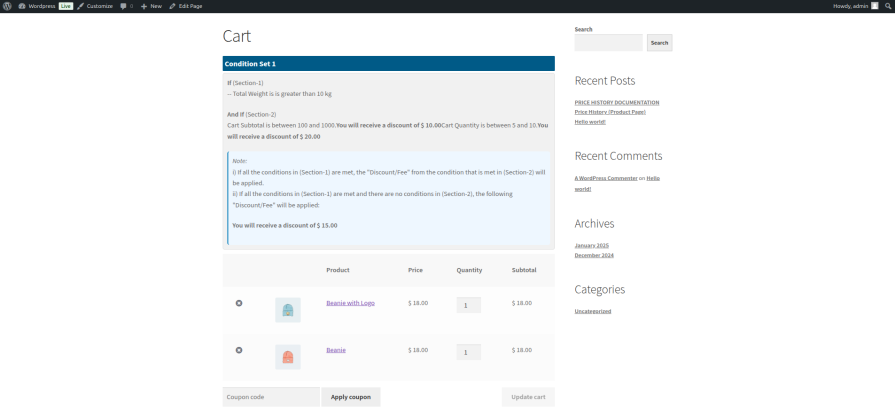This screenshot has height=417, width=895.
Task: Open the Wordpress site dashboard menu
Action: [42, 6]
